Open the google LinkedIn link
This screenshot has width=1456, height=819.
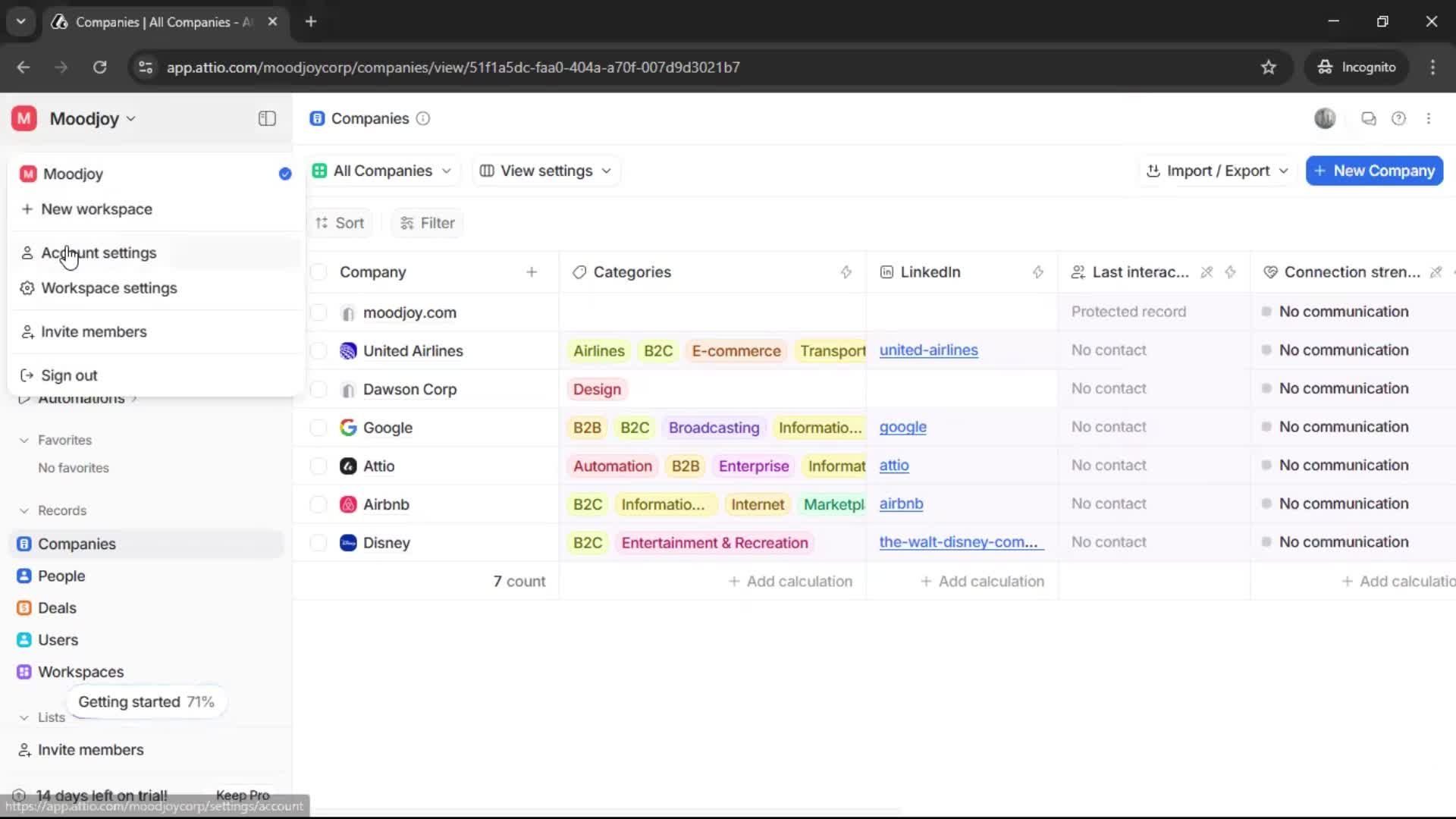pos(902,427)
